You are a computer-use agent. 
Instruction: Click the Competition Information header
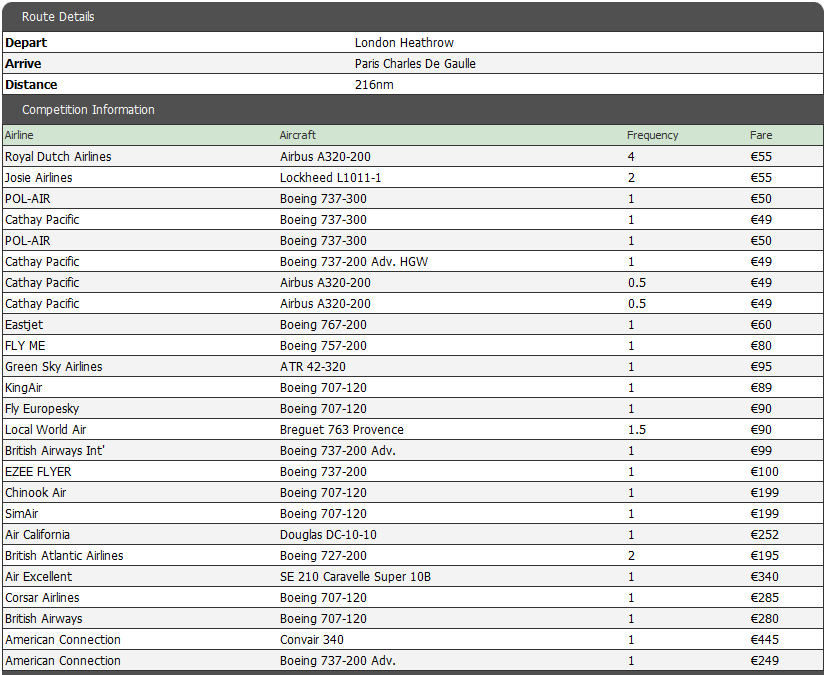point(412,109)
